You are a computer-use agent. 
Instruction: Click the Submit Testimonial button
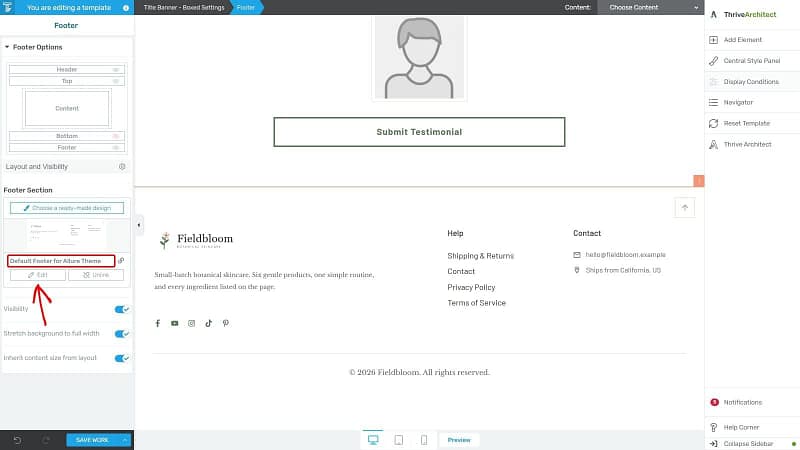click(419, 132)
